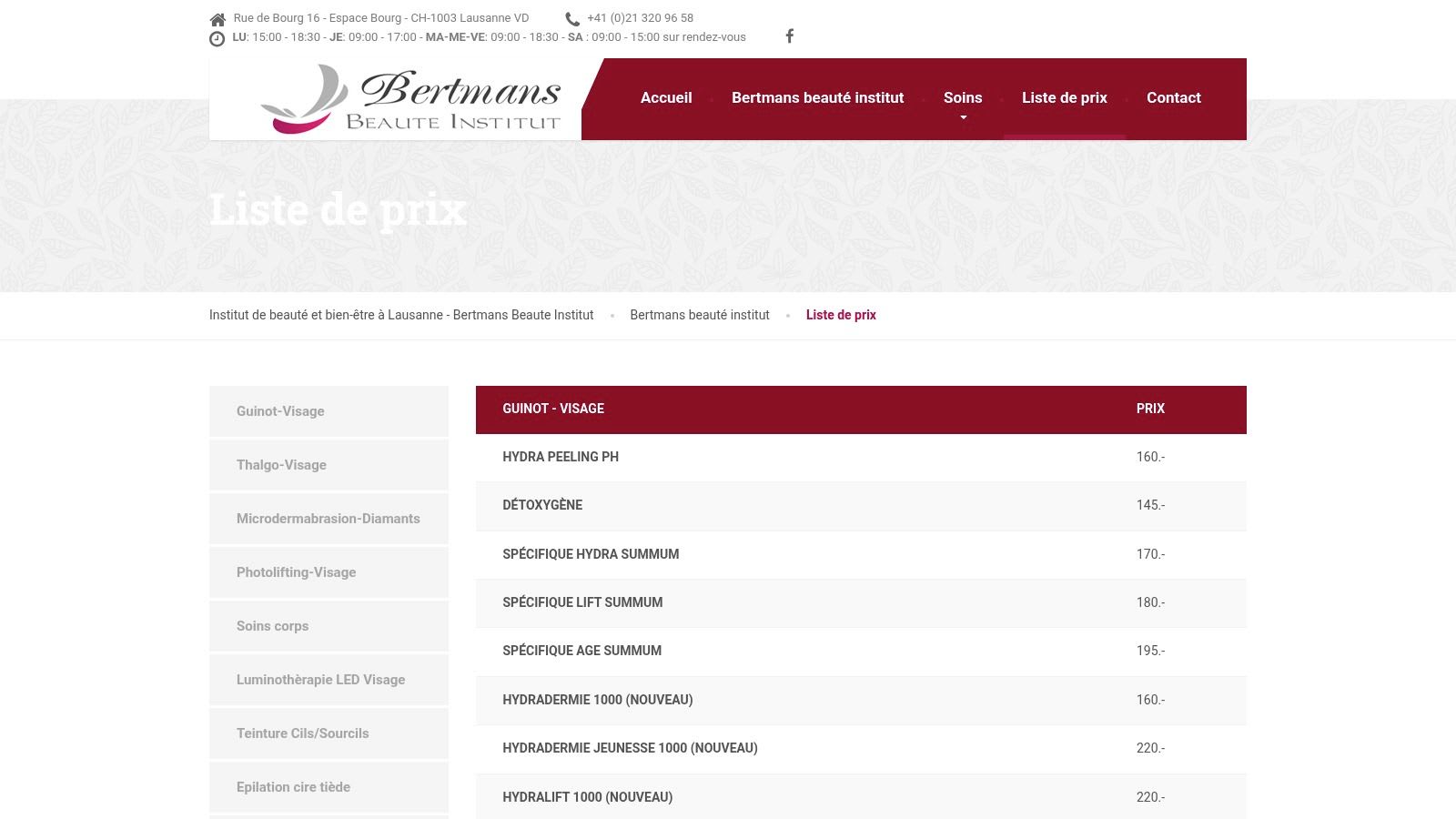Click HYDRADERMIE 1000 (NOUVEAU) row
1456x819 pixels.
[x=861, y=701]
